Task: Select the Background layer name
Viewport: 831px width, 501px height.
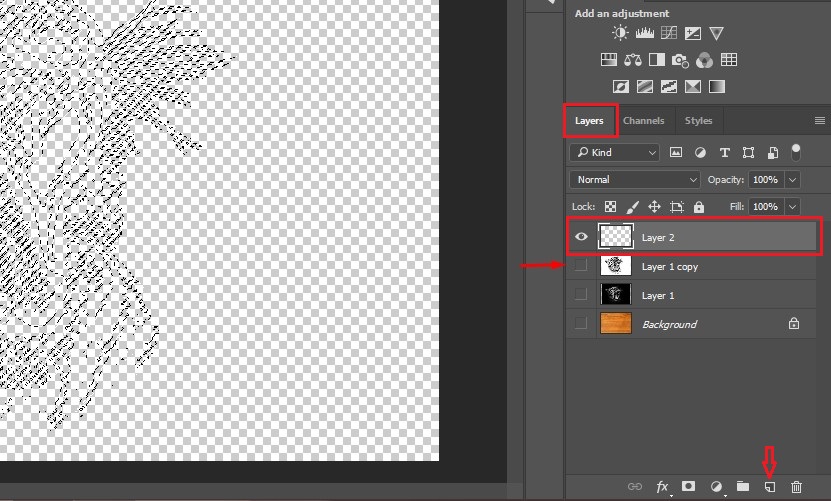Action: coord(670,324)
